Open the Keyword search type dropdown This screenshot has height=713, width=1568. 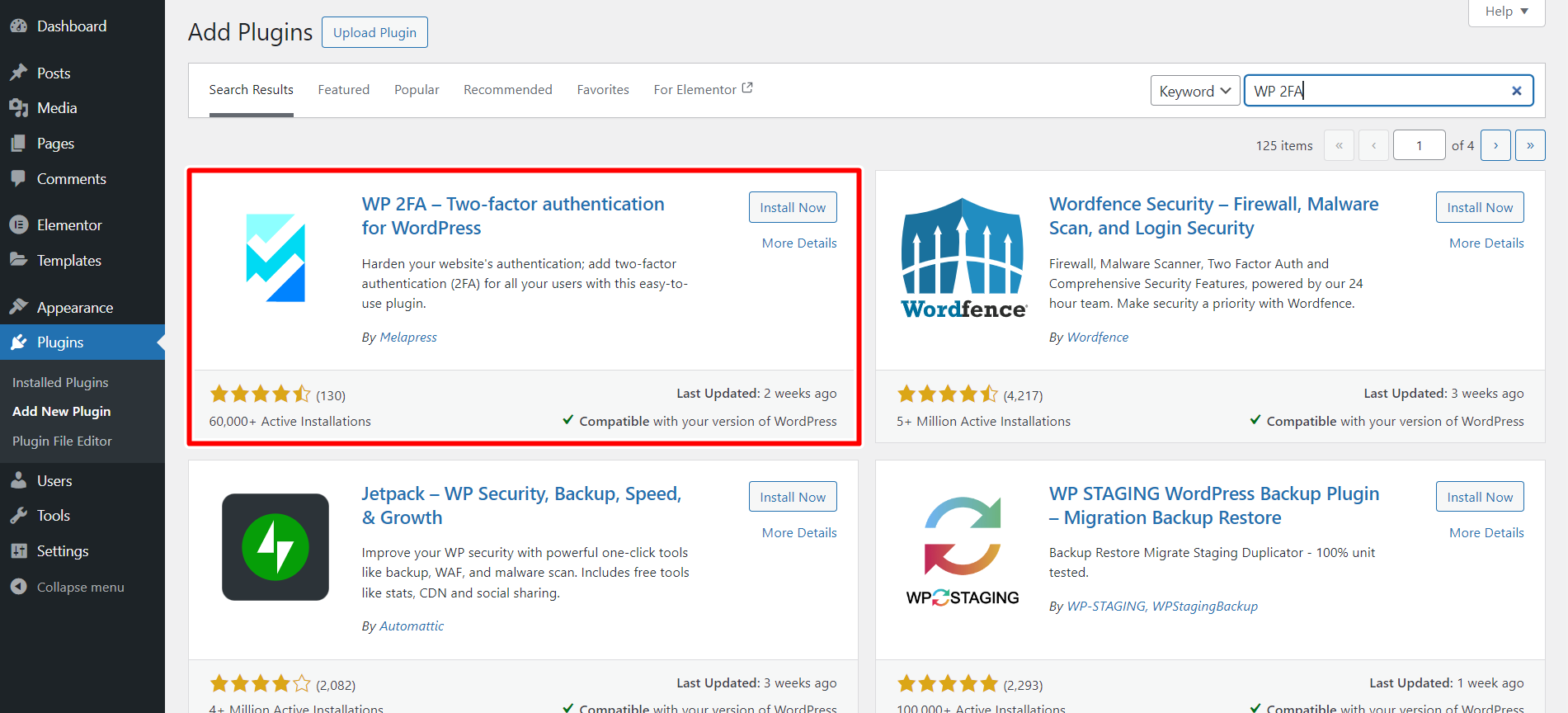tap(1195, 91)
